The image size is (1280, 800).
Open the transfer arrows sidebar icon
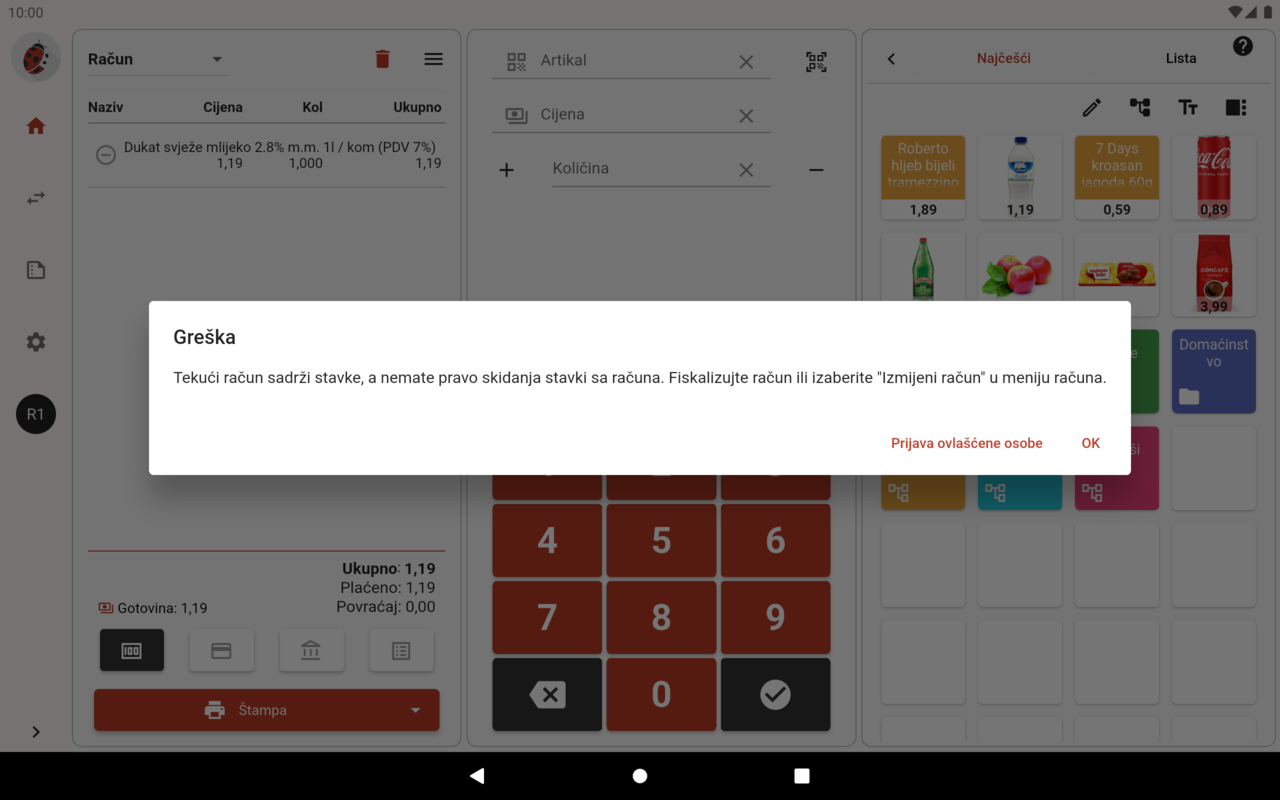(x=36, y=198)
